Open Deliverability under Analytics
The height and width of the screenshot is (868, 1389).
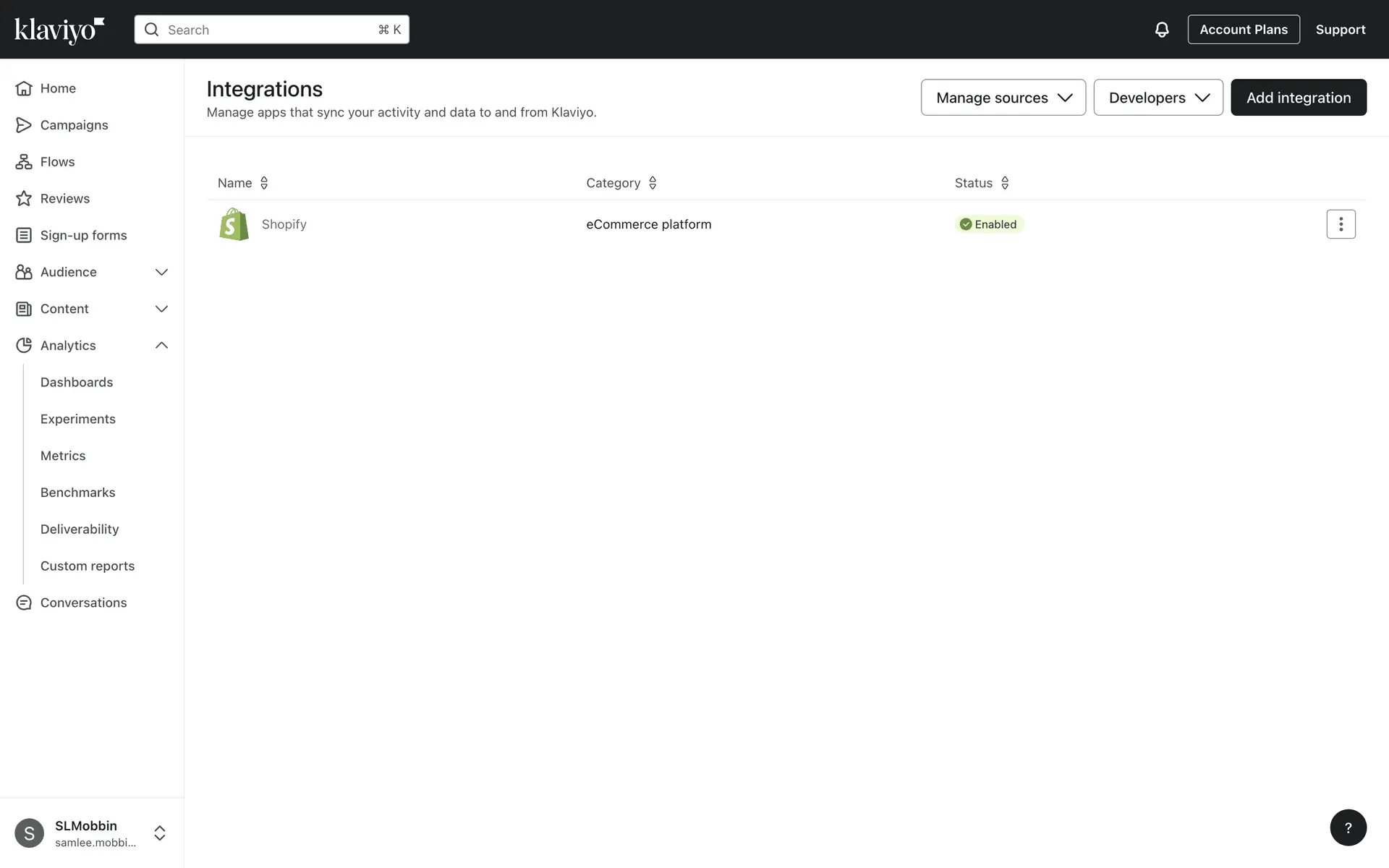pyautogui.click(x=80, y=529)
